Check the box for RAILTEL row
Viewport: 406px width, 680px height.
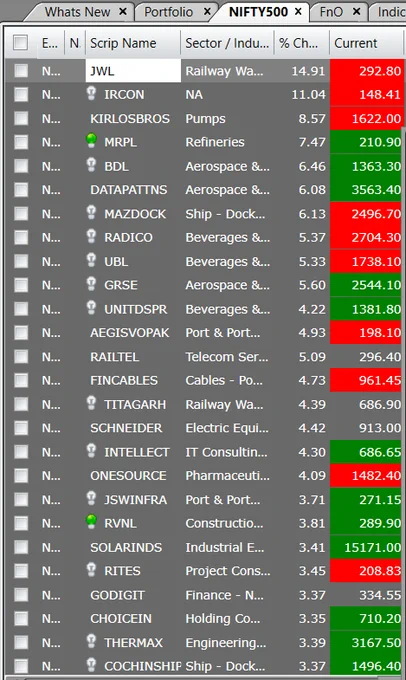pyautogui.click(x=21, y=356)
